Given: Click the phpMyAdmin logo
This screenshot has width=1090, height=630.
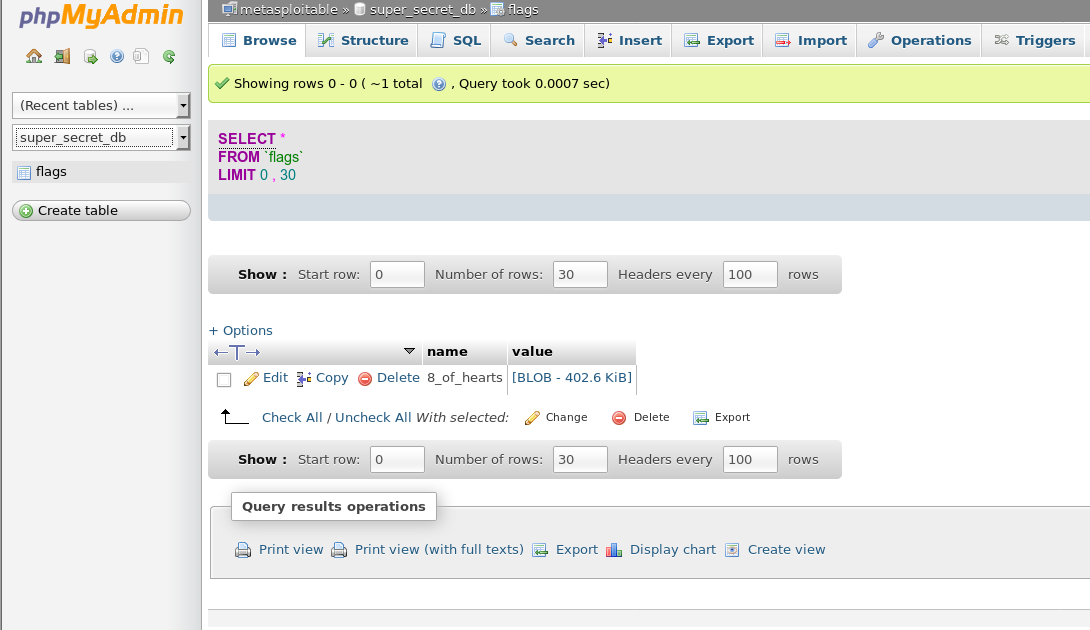Looking at the screenshot, I should click(101, 15).
